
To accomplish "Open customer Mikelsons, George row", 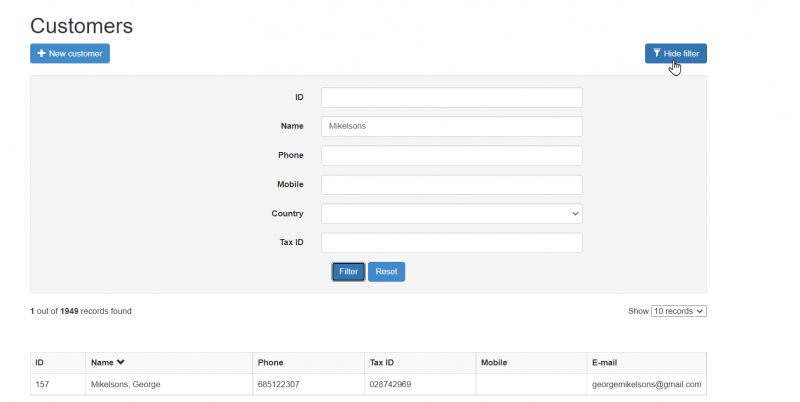I will [x=125, y=384].
